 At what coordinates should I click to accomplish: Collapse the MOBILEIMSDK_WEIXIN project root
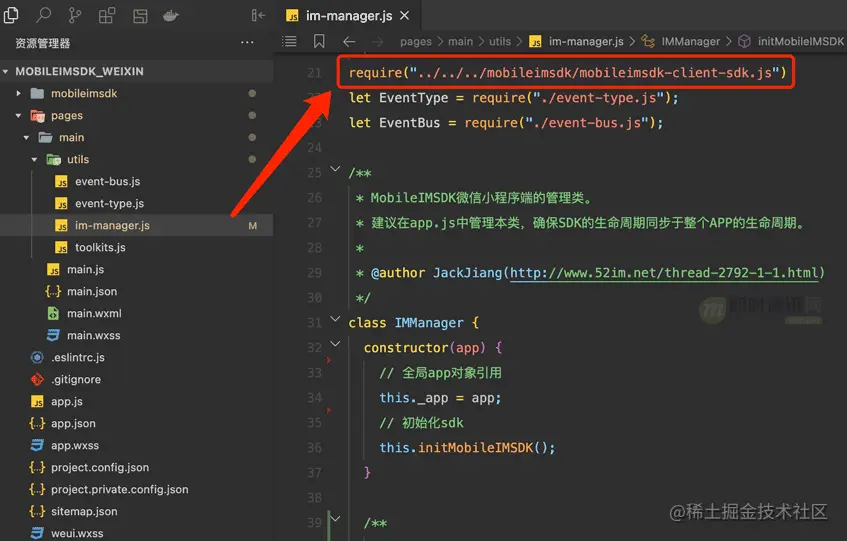5,71
